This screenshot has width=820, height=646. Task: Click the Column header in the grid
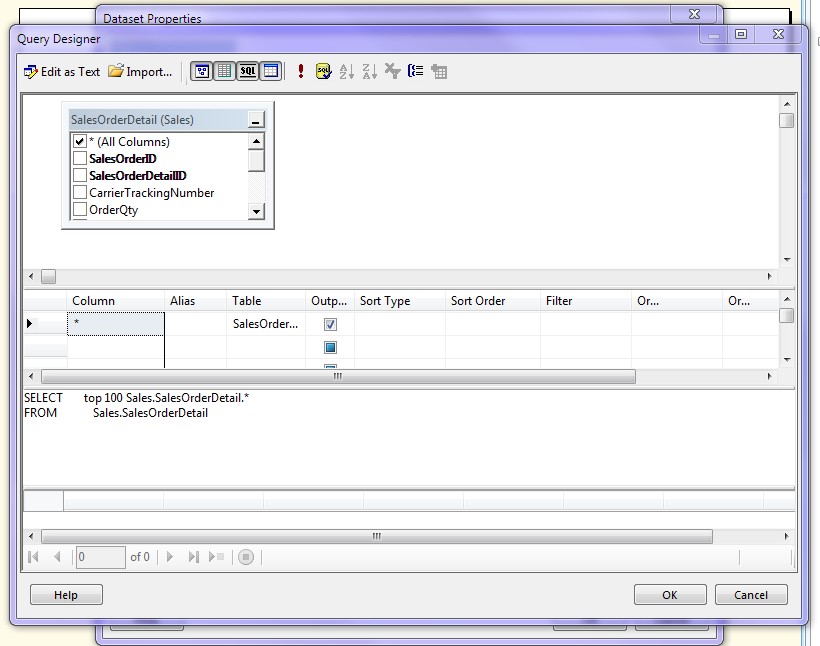click(116, 301)
